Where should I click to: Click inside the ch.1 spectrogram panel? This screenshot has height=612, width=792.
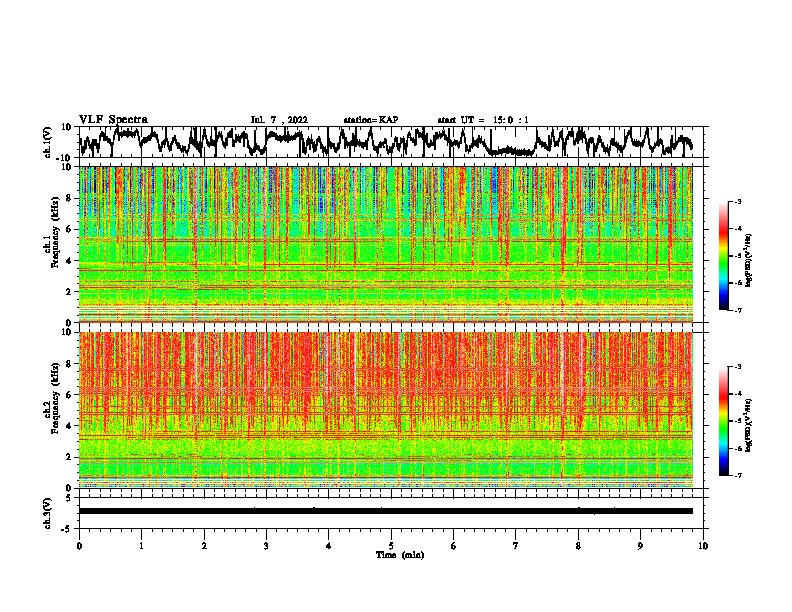coord(385,244)
